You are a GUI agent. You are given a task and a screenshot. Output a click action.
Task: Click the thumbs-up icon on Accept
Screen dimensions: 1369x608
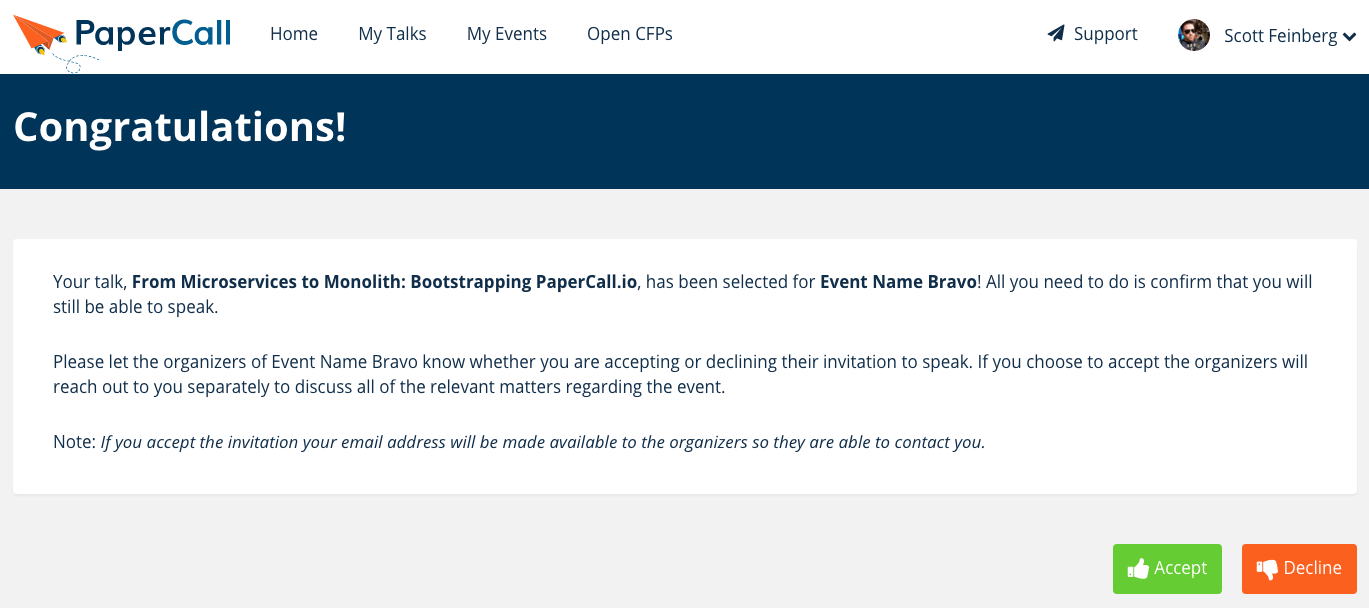tap(1138, 569)
